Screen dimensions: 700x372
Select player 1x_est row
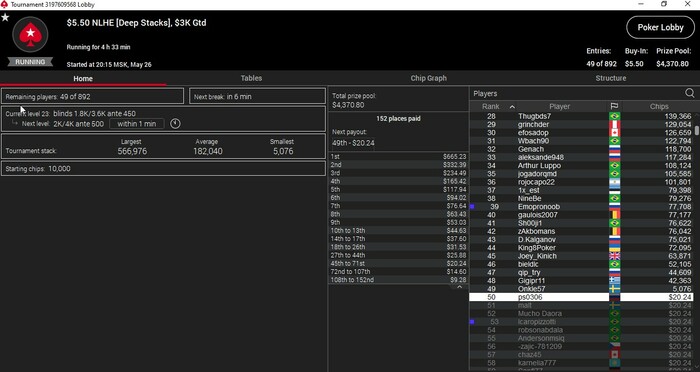(581, 190)
